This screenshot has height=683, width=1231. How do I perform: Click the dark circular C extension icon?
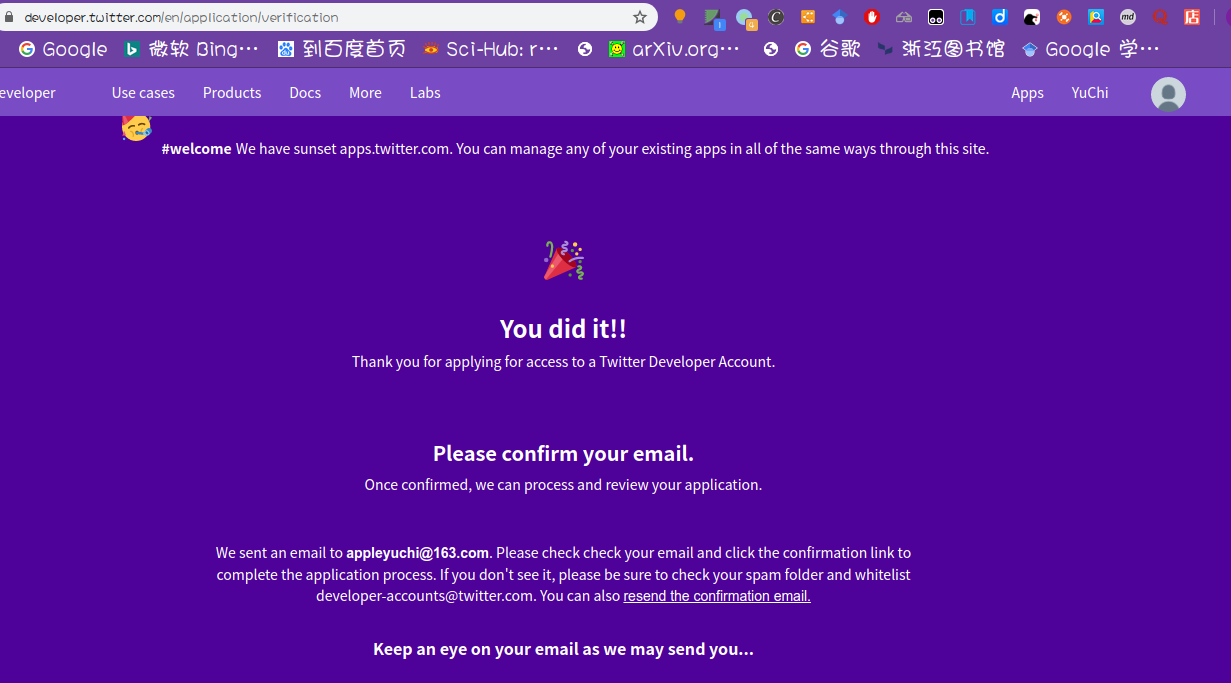click(x=776, y=17)
